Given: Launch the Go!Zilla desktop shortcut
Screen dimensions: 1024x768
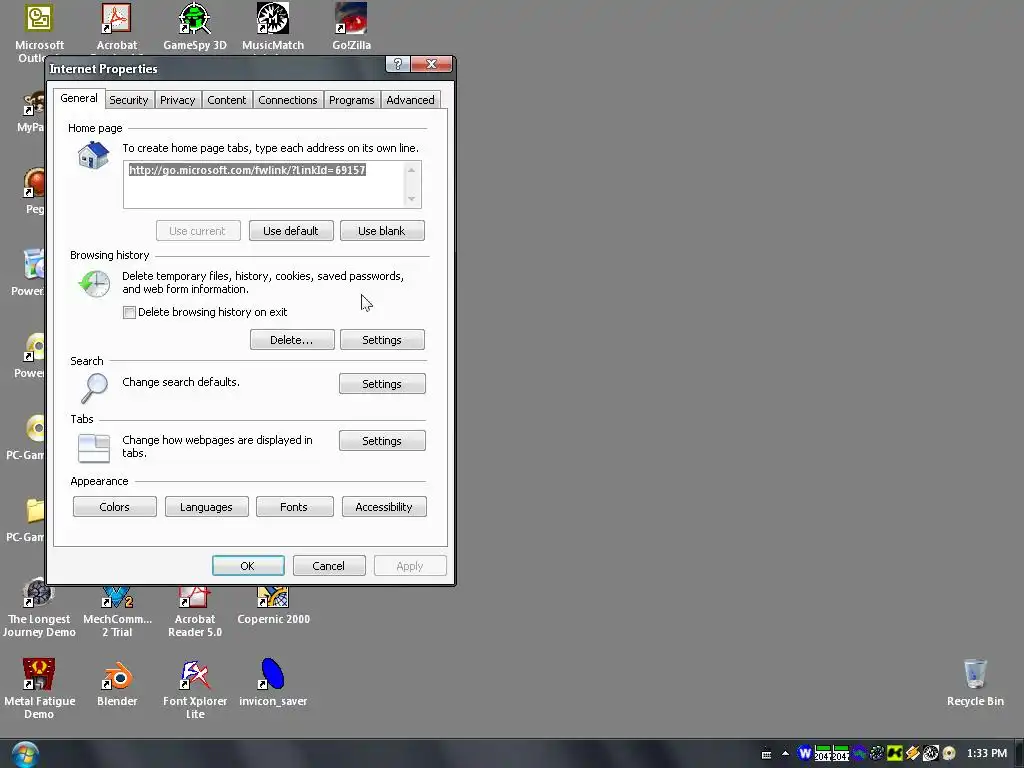Looking at the screenshot, I should point(351,27).
